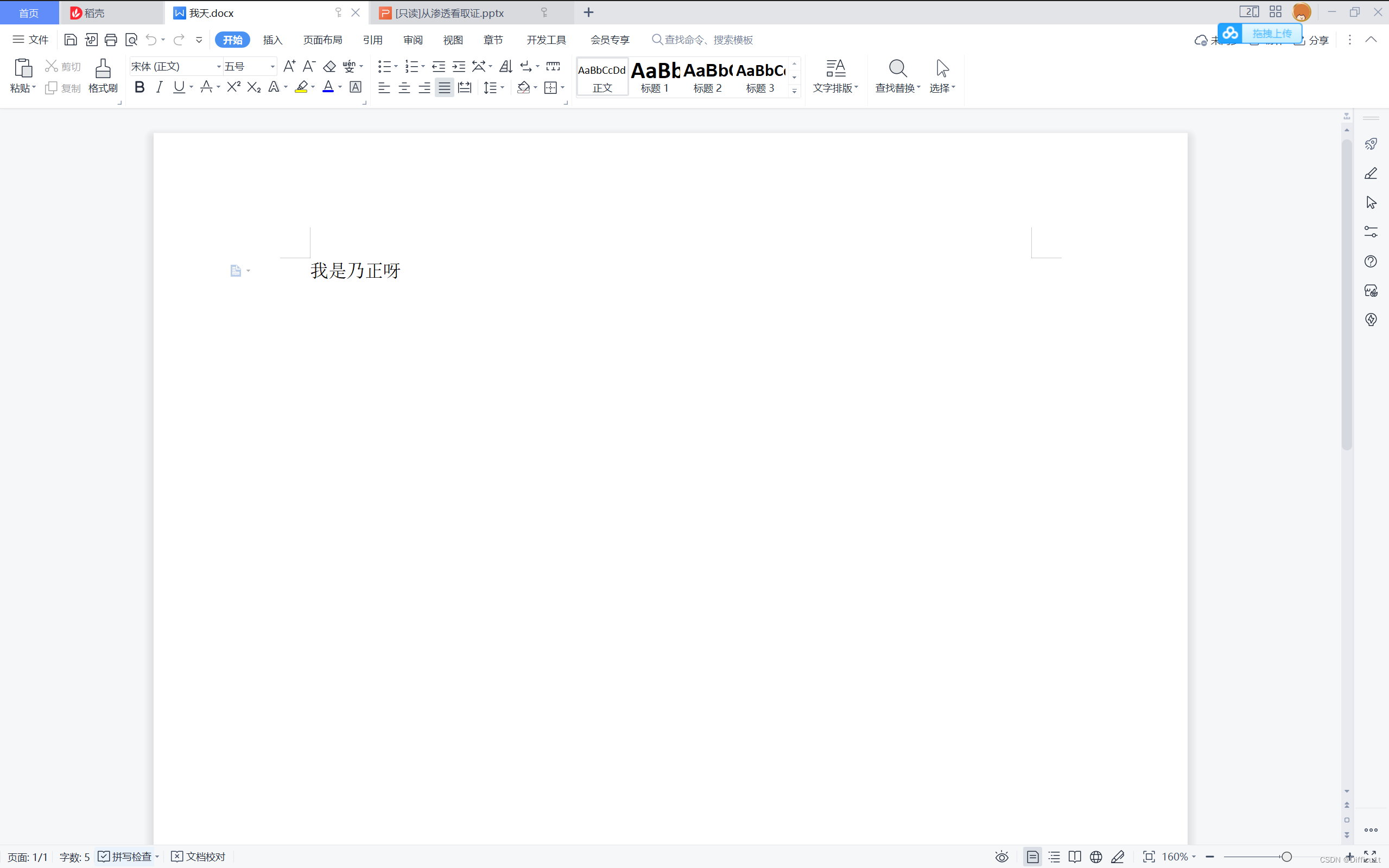The image size is (1389, 868).
Task: Click the Print icon in quick toolbar
Action: pos(111,40)
